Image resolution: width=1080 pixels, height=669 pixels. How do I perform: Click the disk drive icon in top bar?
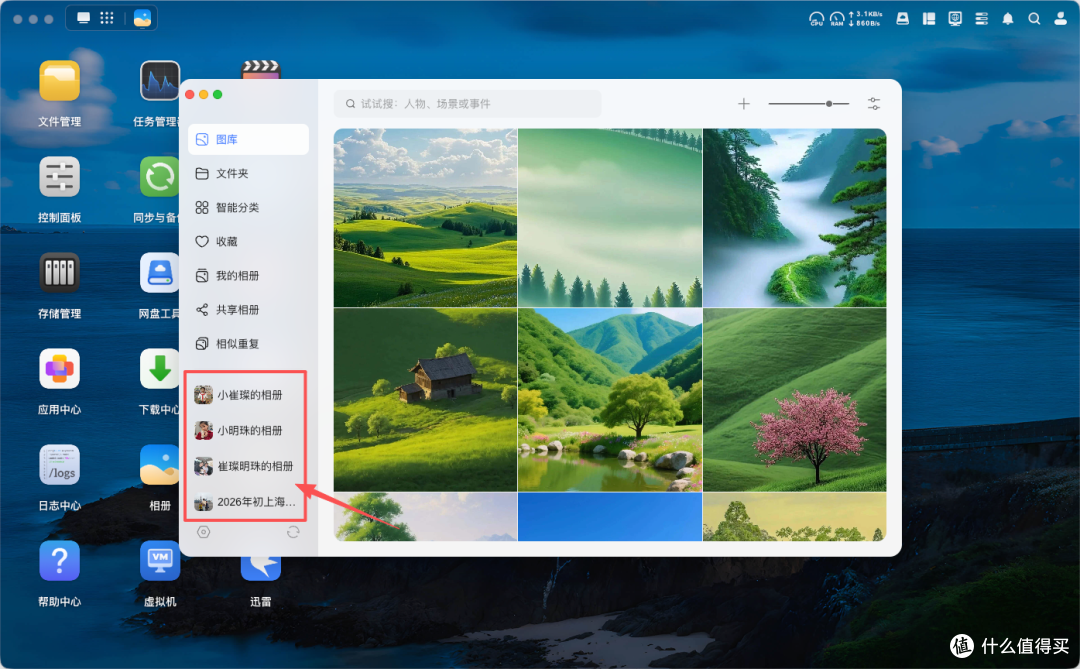902,19
